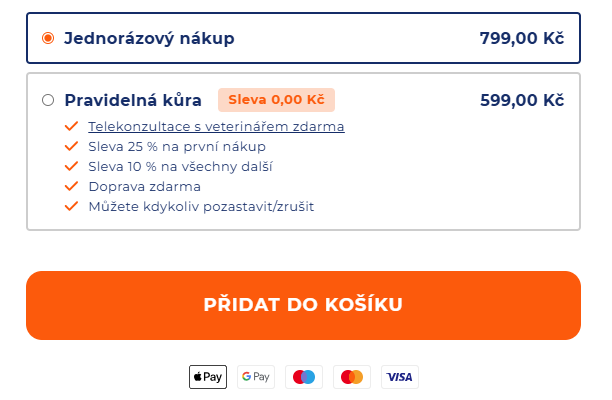Viewport: 612px width, 400px height.
Task: Click the Apple Pay payment icon
Action: coord(208,377)
